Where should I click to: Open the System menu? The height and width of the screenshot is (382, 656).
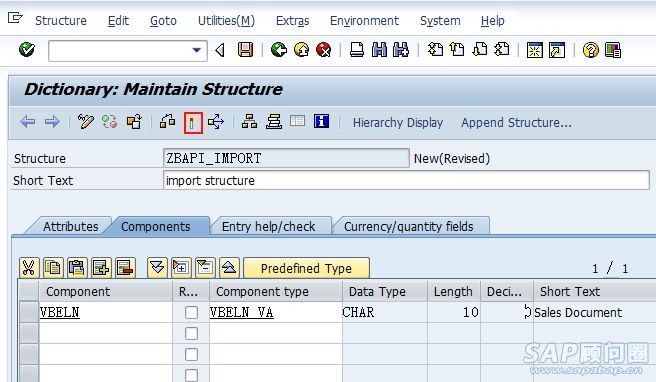coord(440,21)
